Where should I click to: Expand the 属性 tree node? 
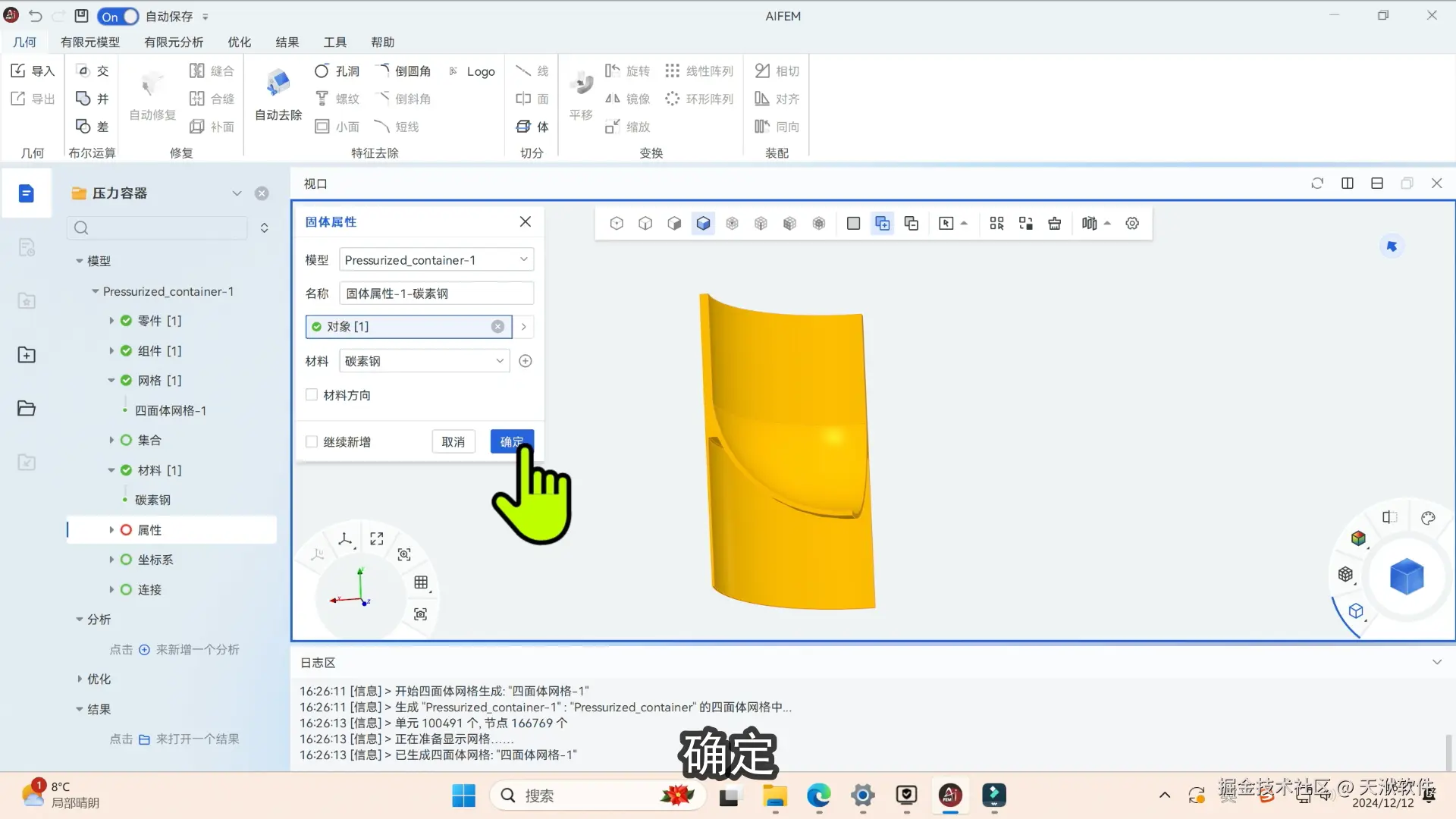click(x=111, y=530)
